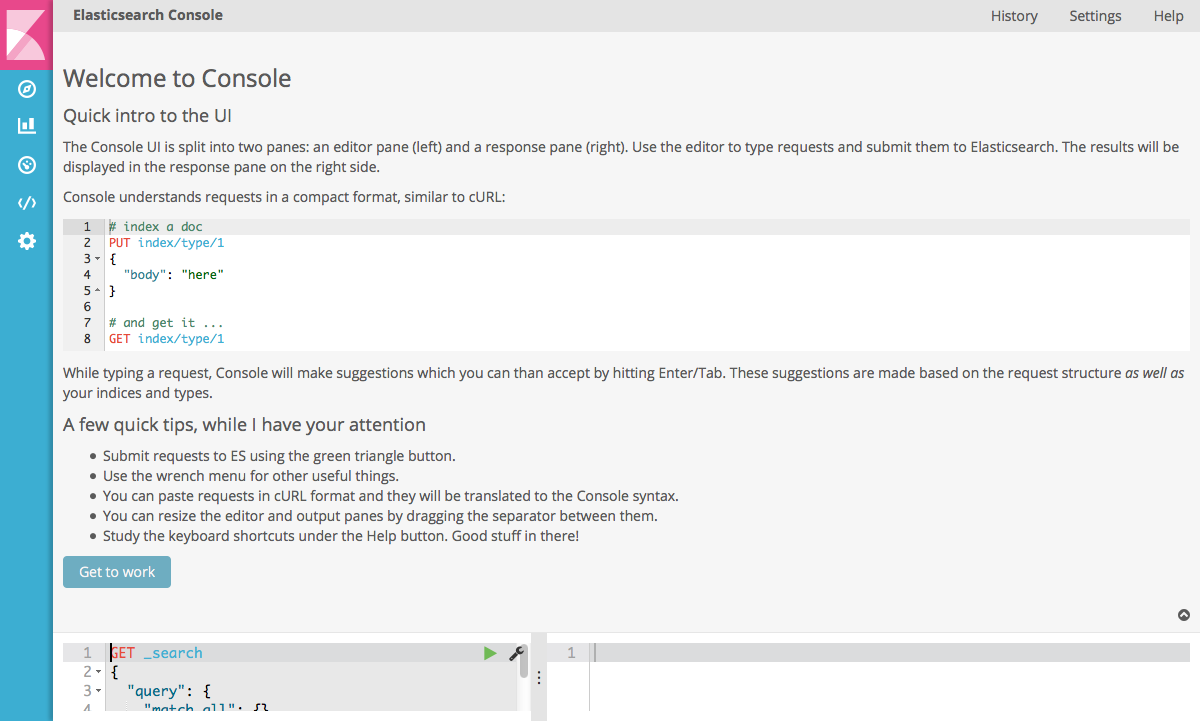Viewport: 1200px width, 721px height.
Task: Open the wrench menu in editor
Action: tap(516, 653)
